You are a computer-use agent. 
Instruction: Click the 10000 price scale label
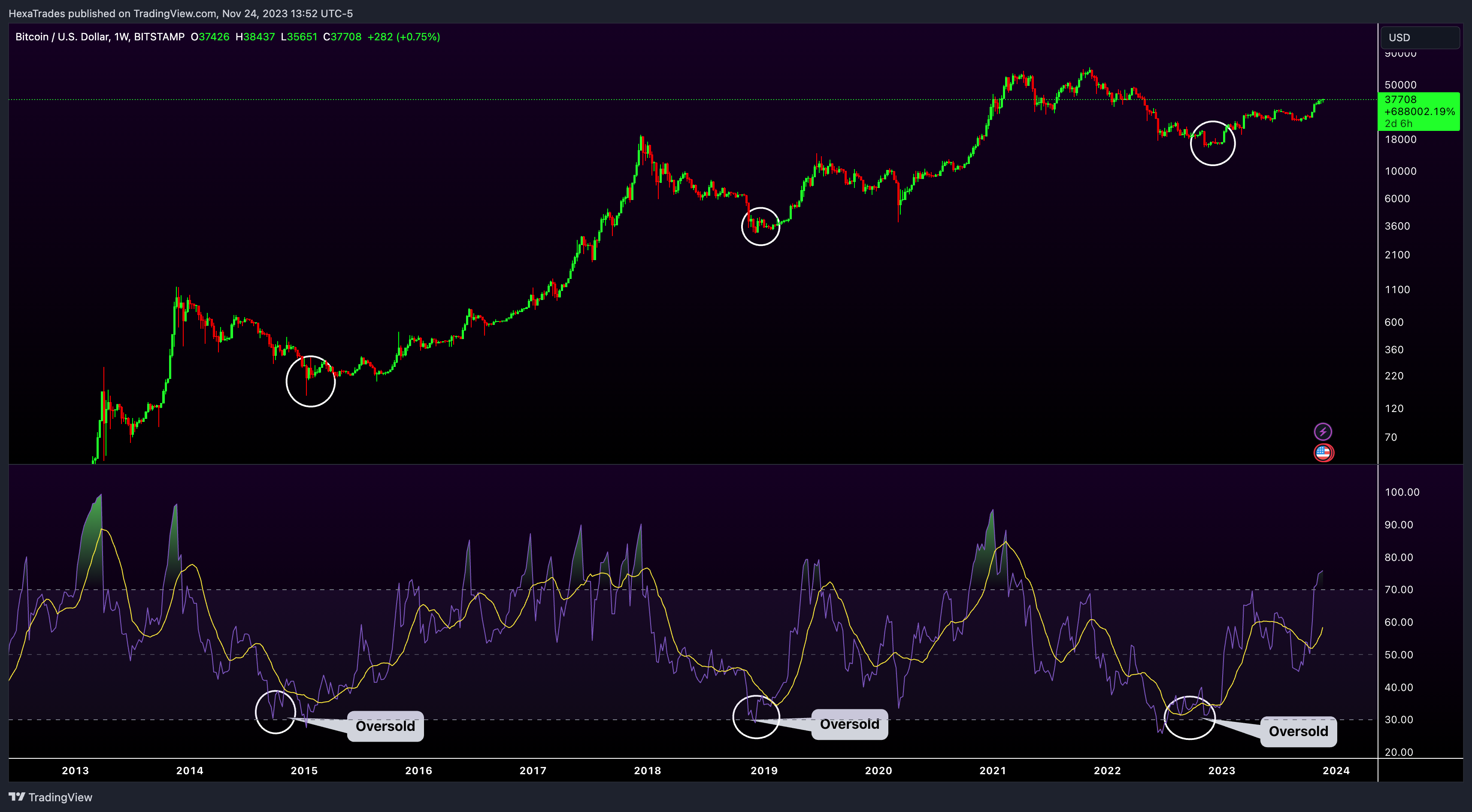point(1401,171)
